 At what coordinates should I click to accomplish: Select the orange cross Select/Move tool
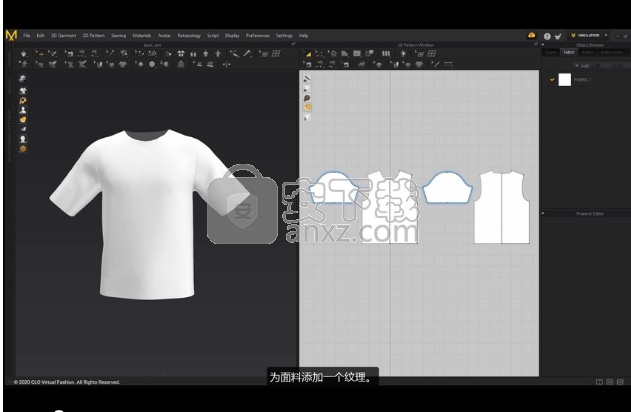coord(40,54)
